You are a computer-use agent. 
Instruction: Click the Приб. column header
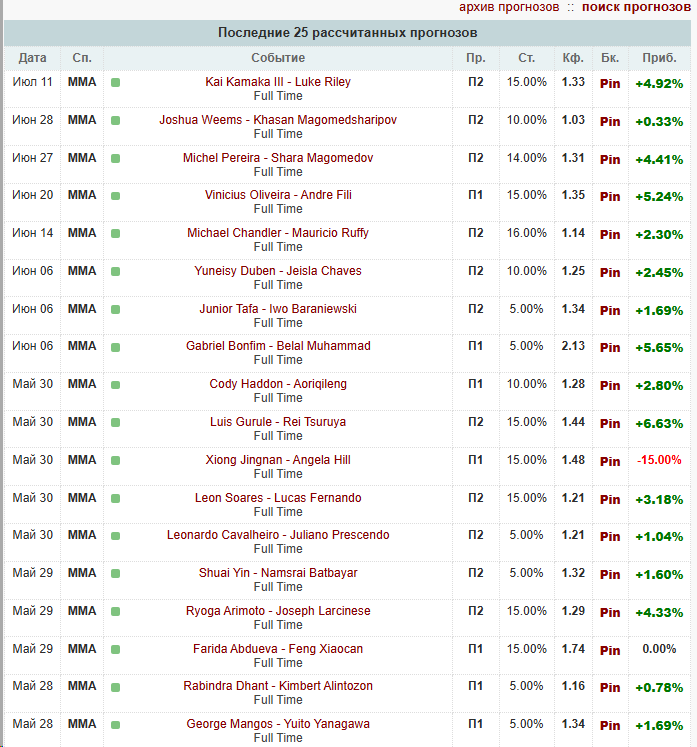(x=659, y=58)
